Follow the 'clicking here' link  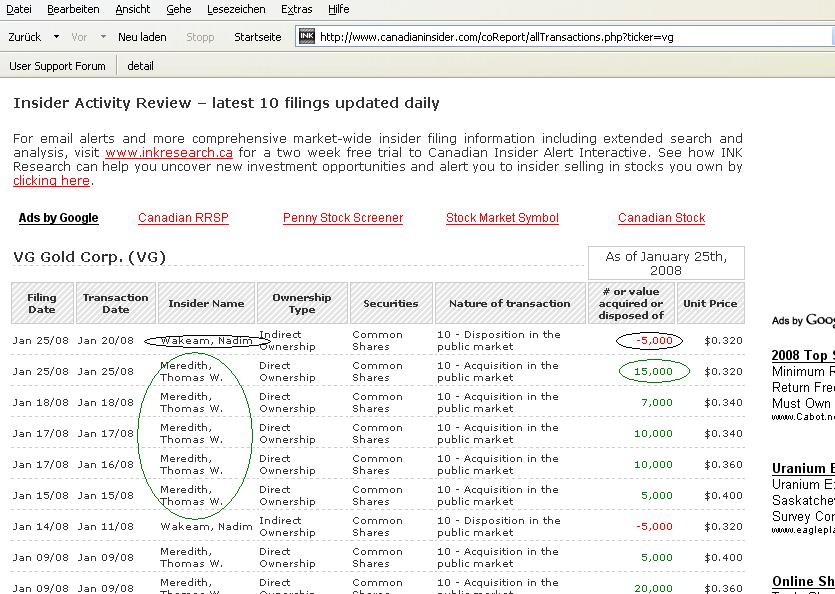click(x=51, y=181)
